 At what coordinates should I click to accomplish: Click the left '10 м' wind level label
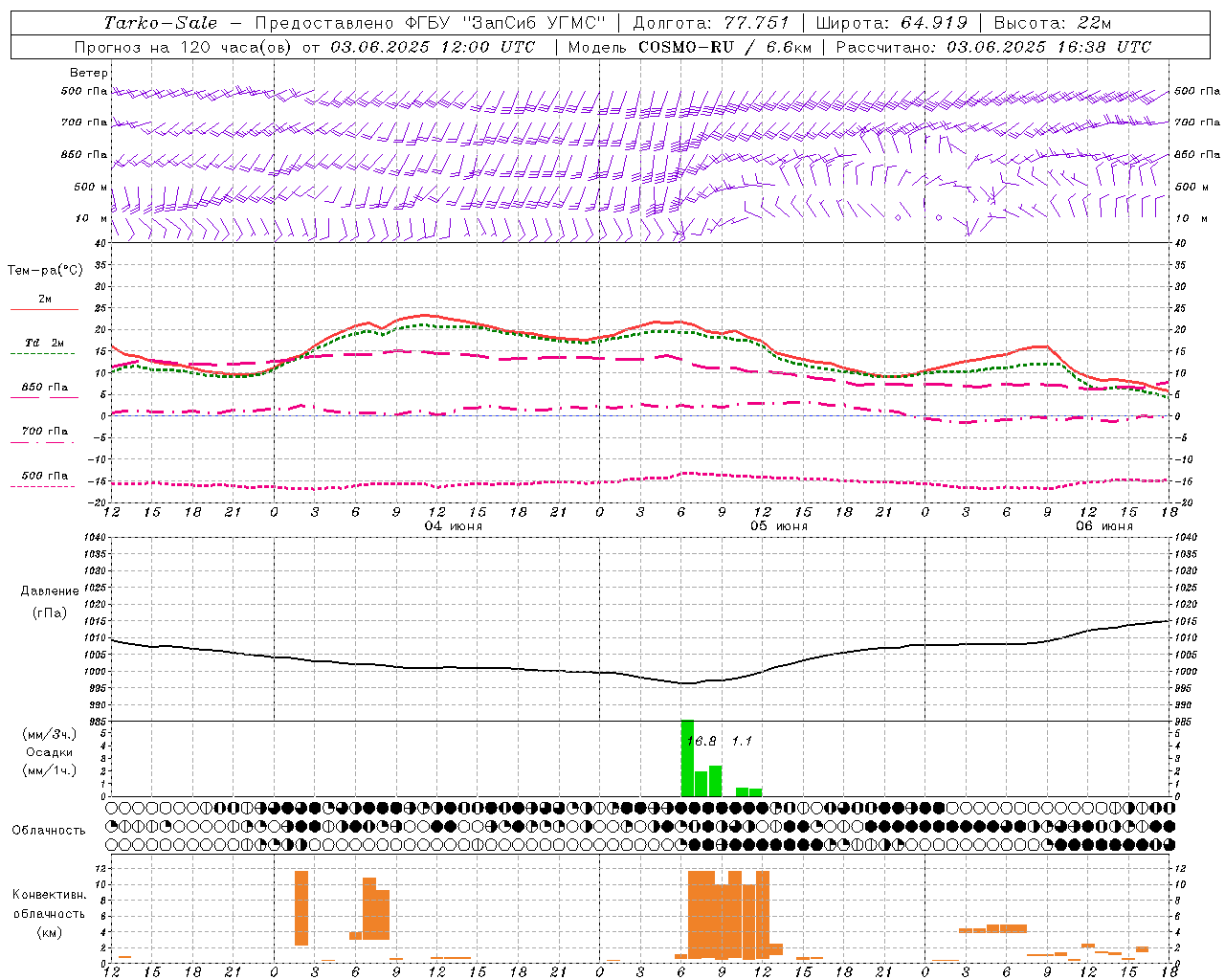point(91,218)
